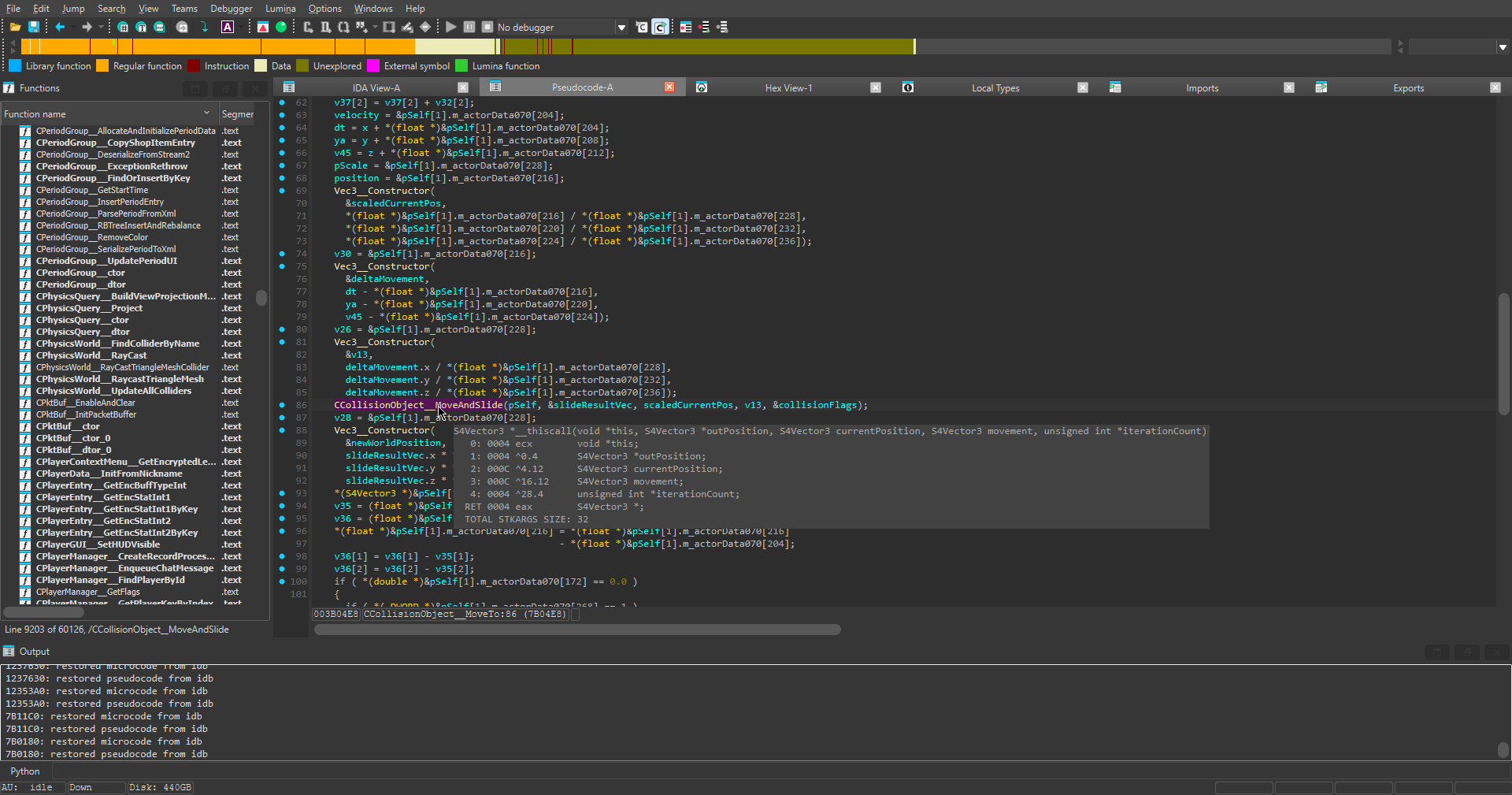Open a file with the folder toolbar icon
The width and height of the screenshot is (1512, 795).
click(x=15, y=27)
